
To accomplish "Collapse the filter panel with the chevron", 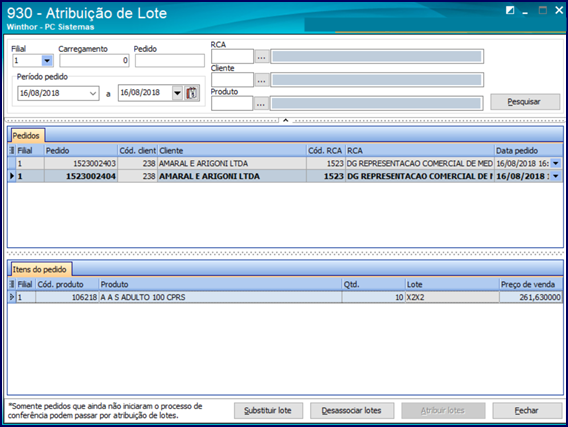I will (285, 120).
